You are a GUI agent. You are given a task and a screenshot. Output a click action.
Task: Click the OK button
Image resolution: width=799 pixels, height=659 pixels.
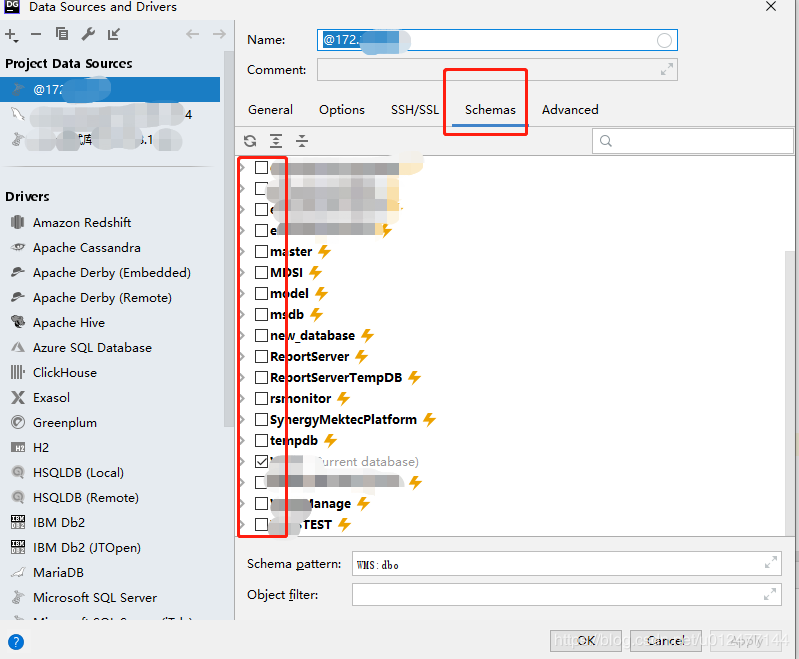pyautogui.click(x=586, y=641)
